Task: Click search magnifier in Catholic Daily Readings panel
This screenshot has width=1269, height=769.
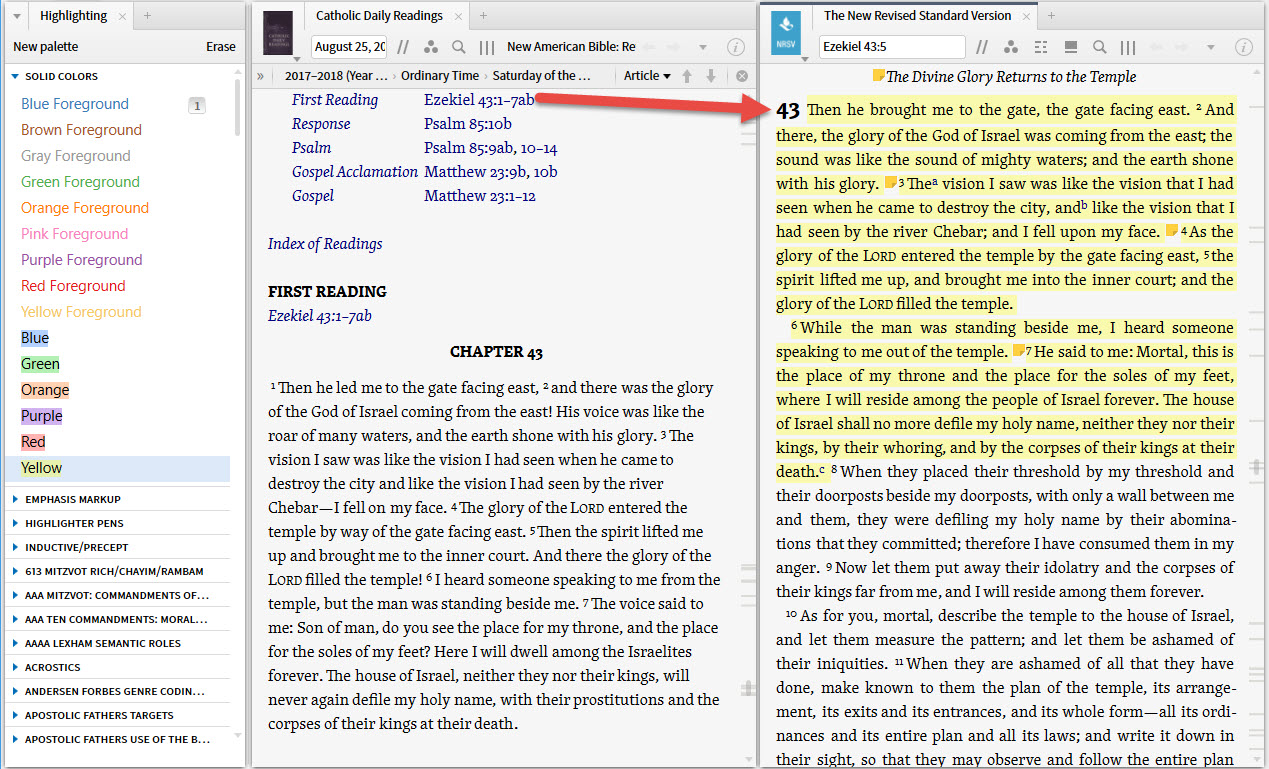Action: (x=459, y=47)
